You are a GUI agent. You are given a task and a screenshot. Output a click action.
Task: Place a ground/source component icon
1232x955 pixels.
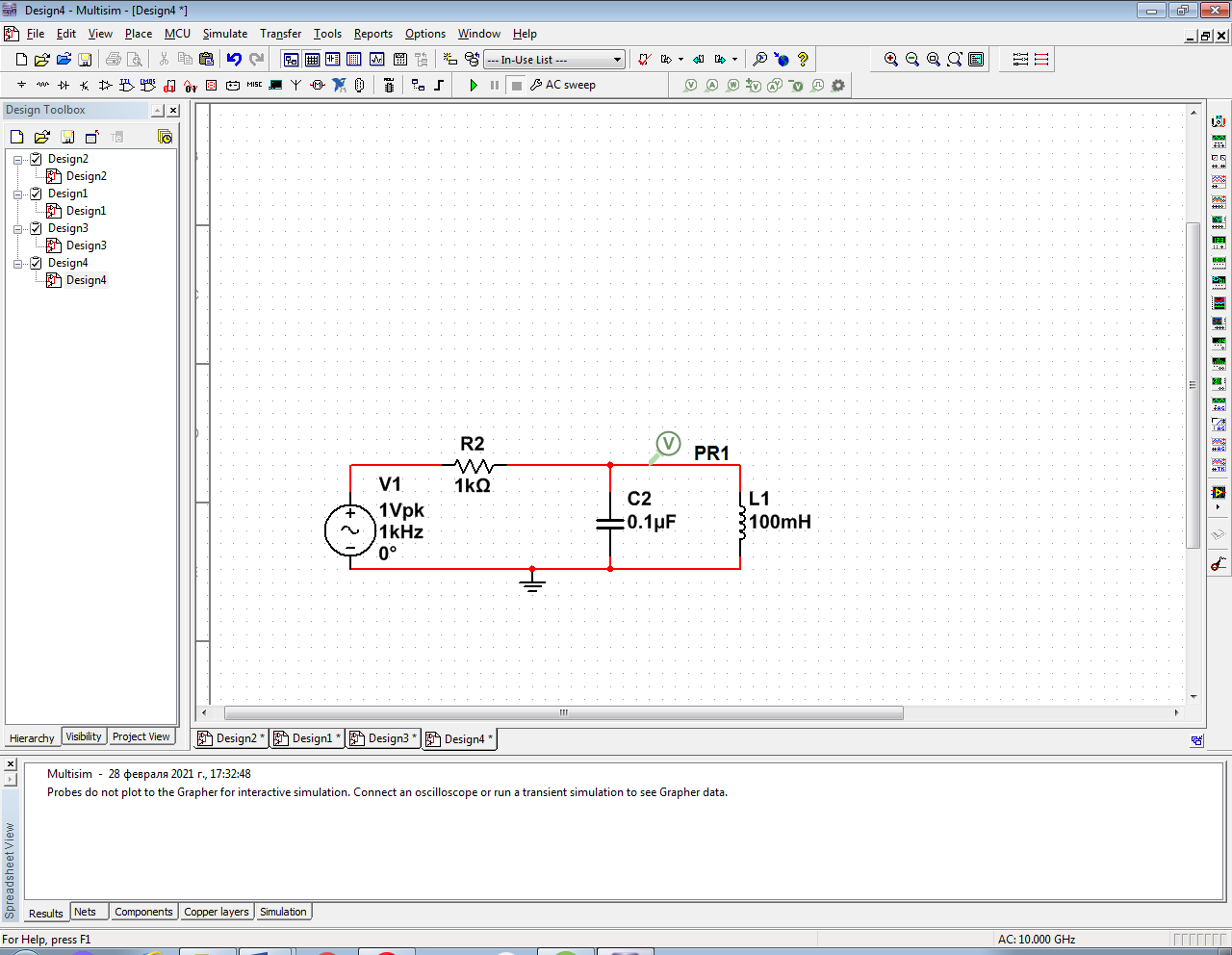21,85
